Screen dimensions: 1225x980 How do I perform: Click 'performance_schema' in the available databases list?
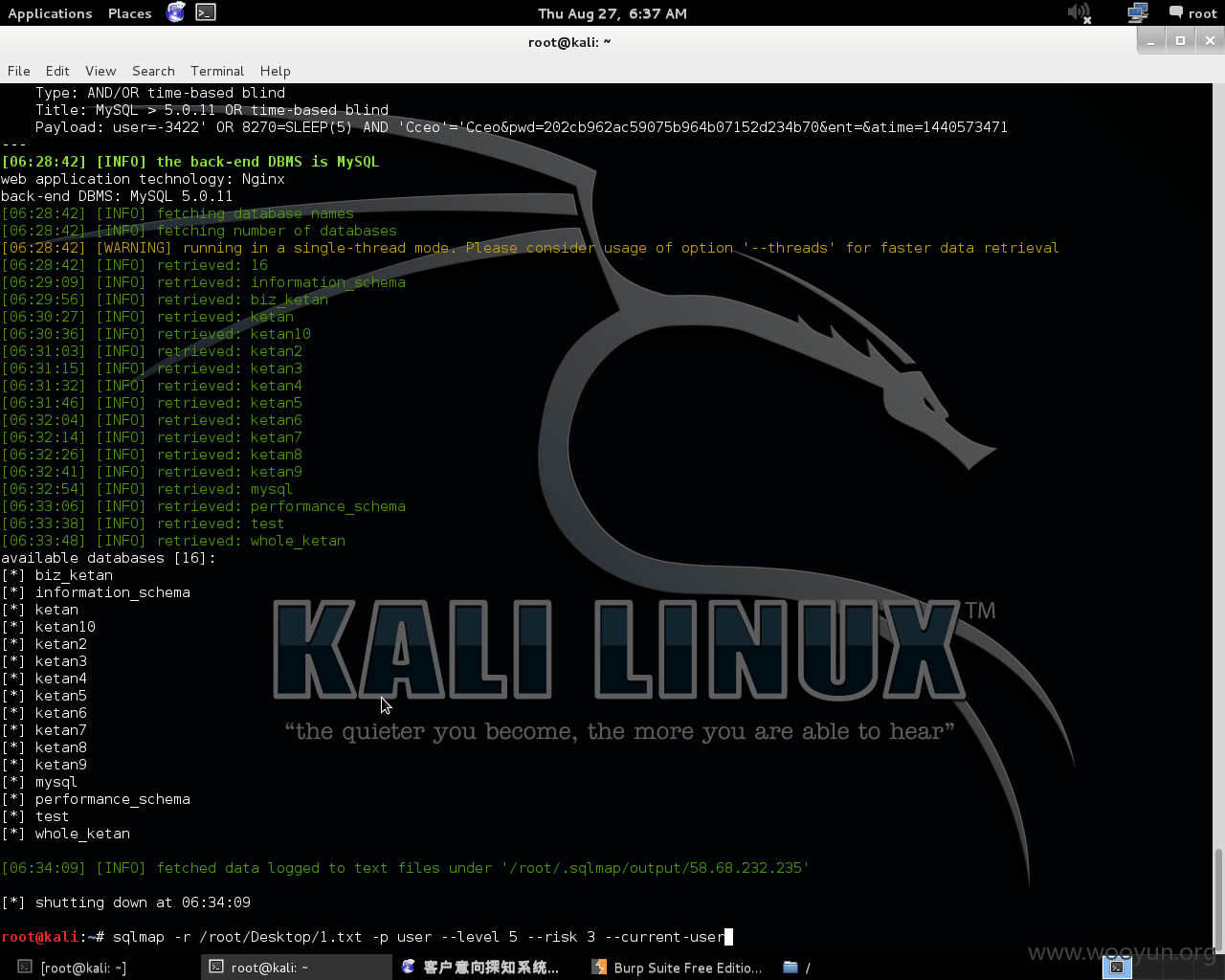pos(112,799)
